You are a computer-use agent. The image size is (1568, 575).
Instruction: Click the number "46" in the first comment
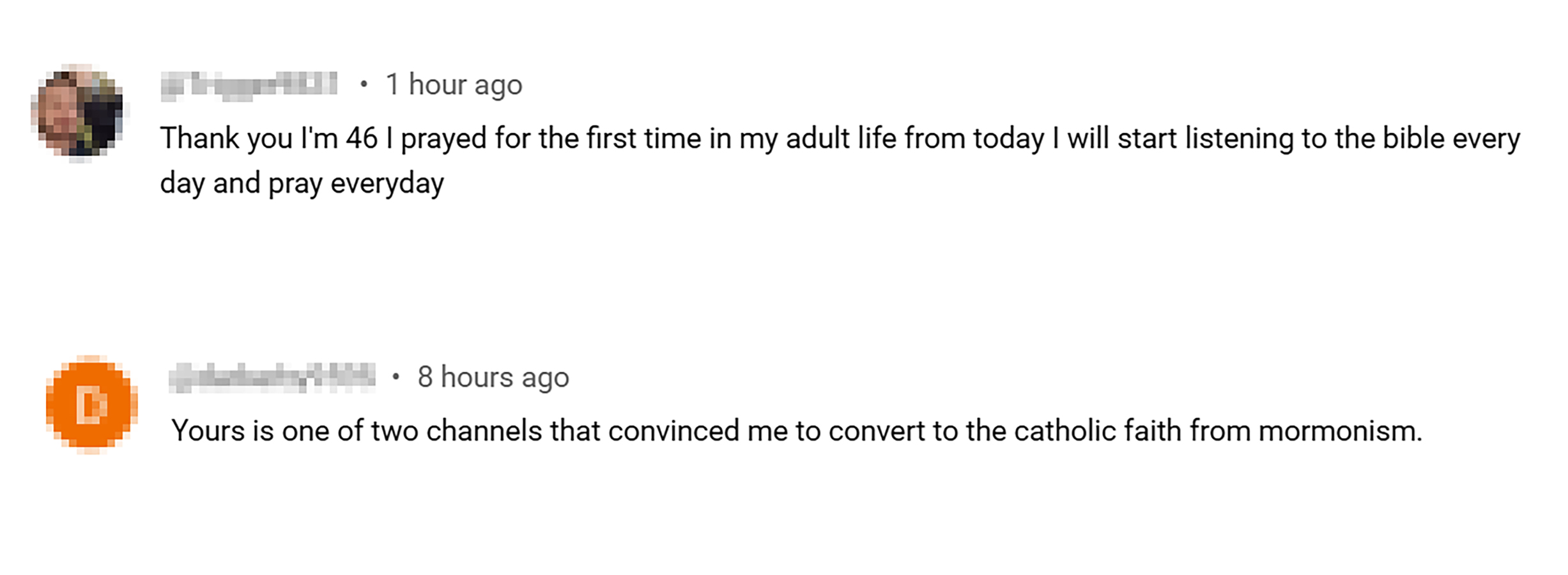[362, 139]
